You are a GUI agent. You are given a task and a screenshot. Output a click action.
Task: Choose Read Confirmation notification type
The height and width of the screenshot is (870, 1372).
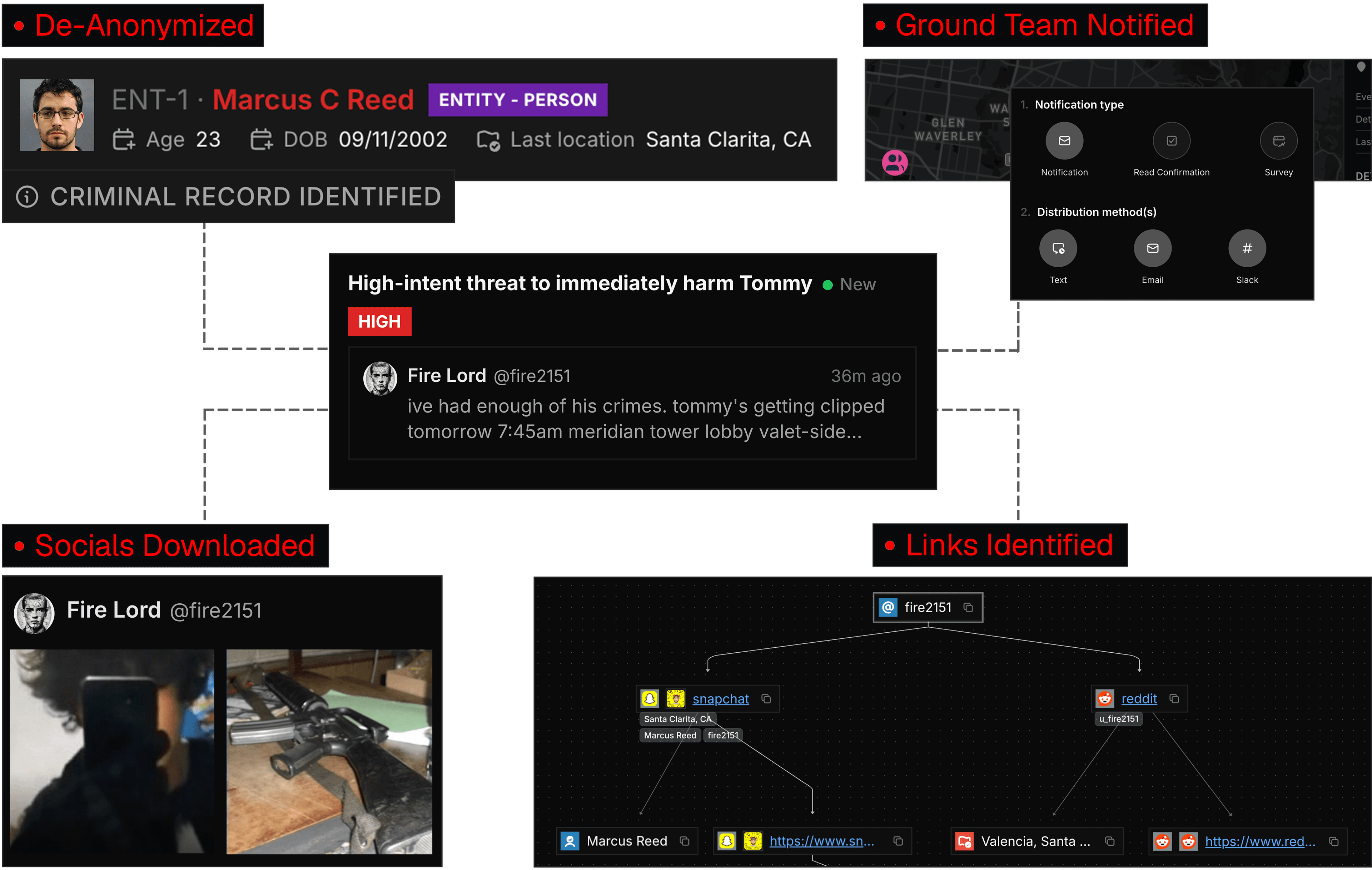pos(1171,141)
